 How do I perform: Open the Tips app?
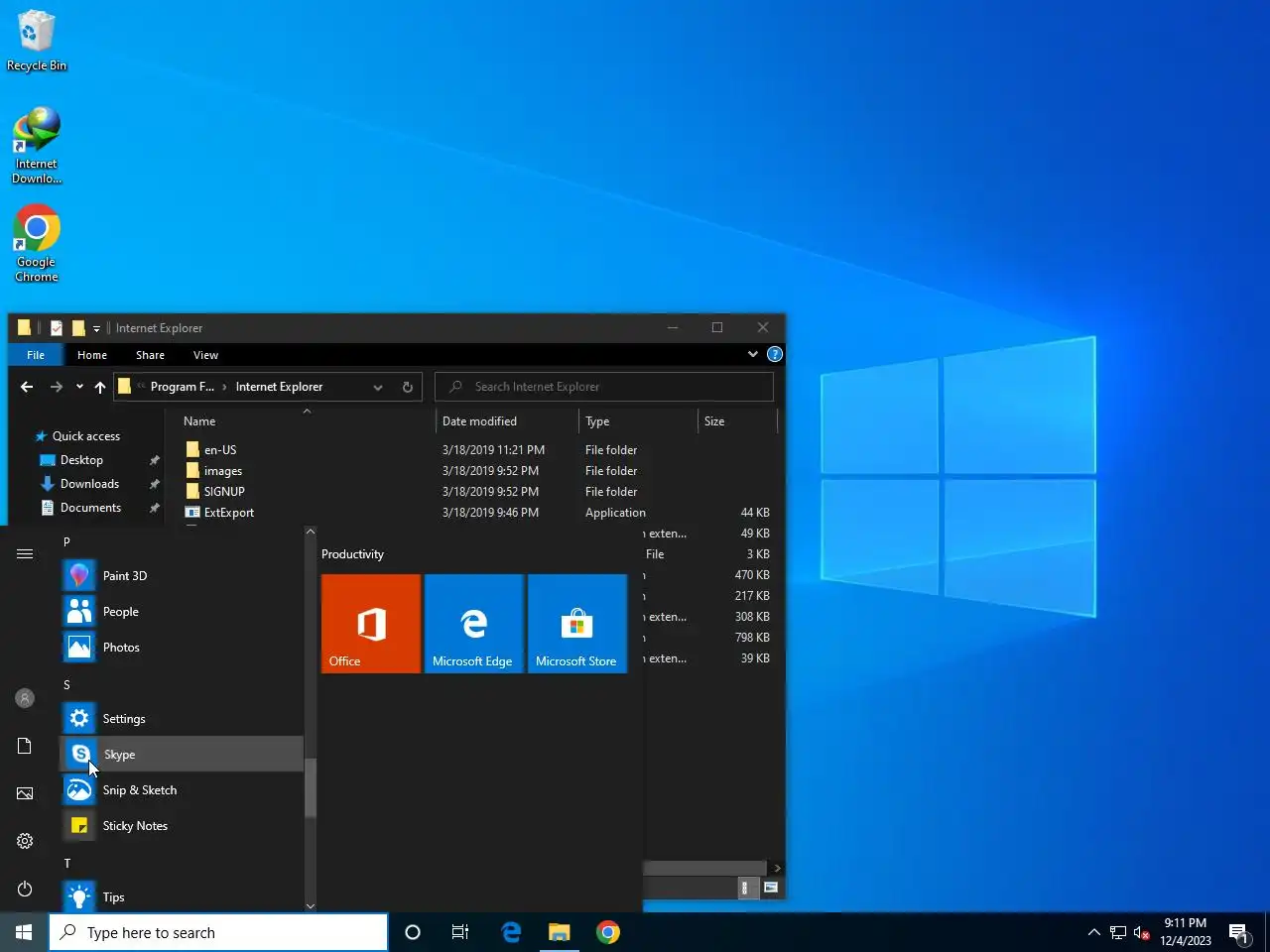(x=182, y=897)
